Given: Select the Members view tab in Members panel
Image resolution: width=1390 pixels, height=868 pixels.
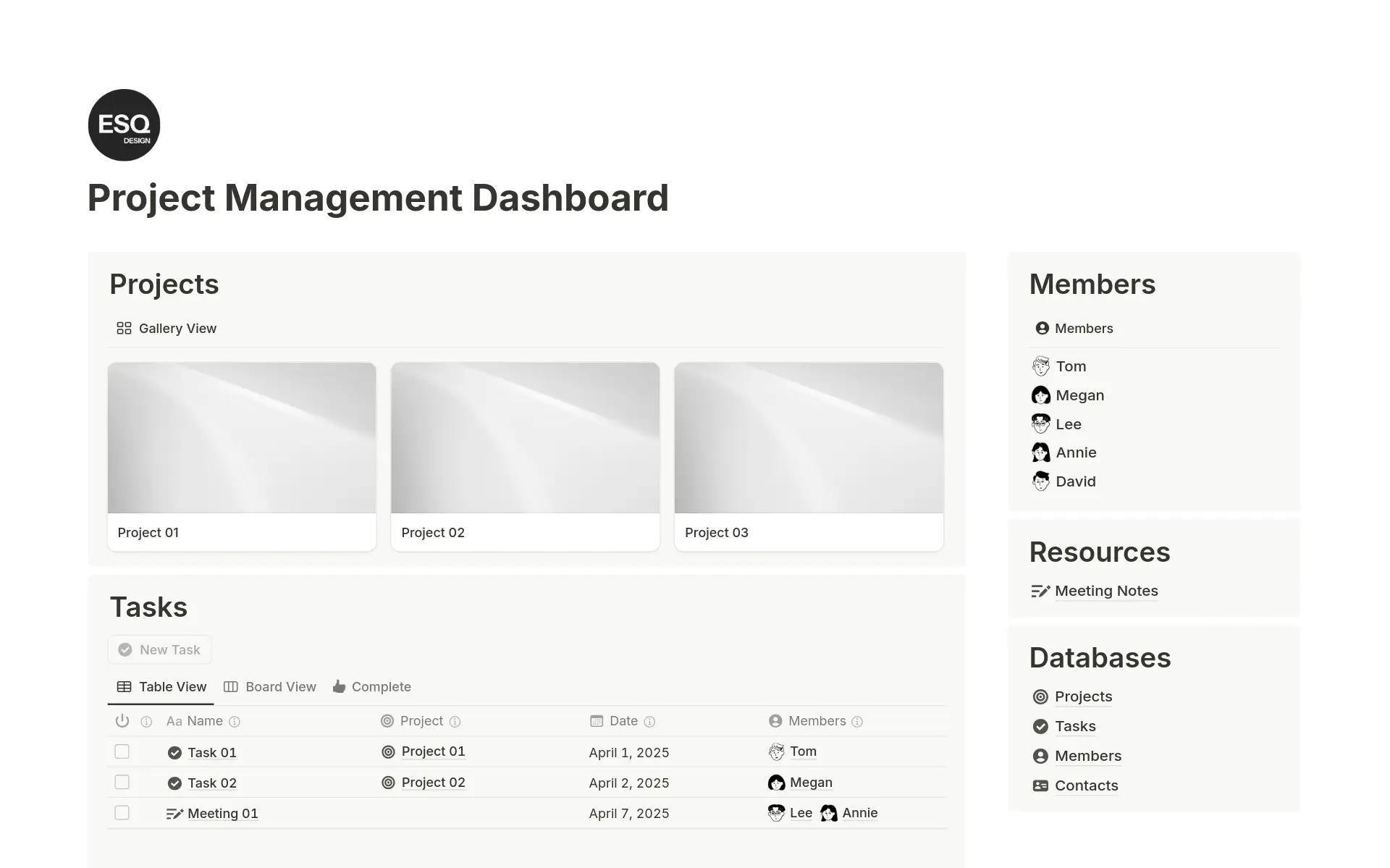Looking at the screenshot, I should pyautogui.click(x=1074, y=329).
